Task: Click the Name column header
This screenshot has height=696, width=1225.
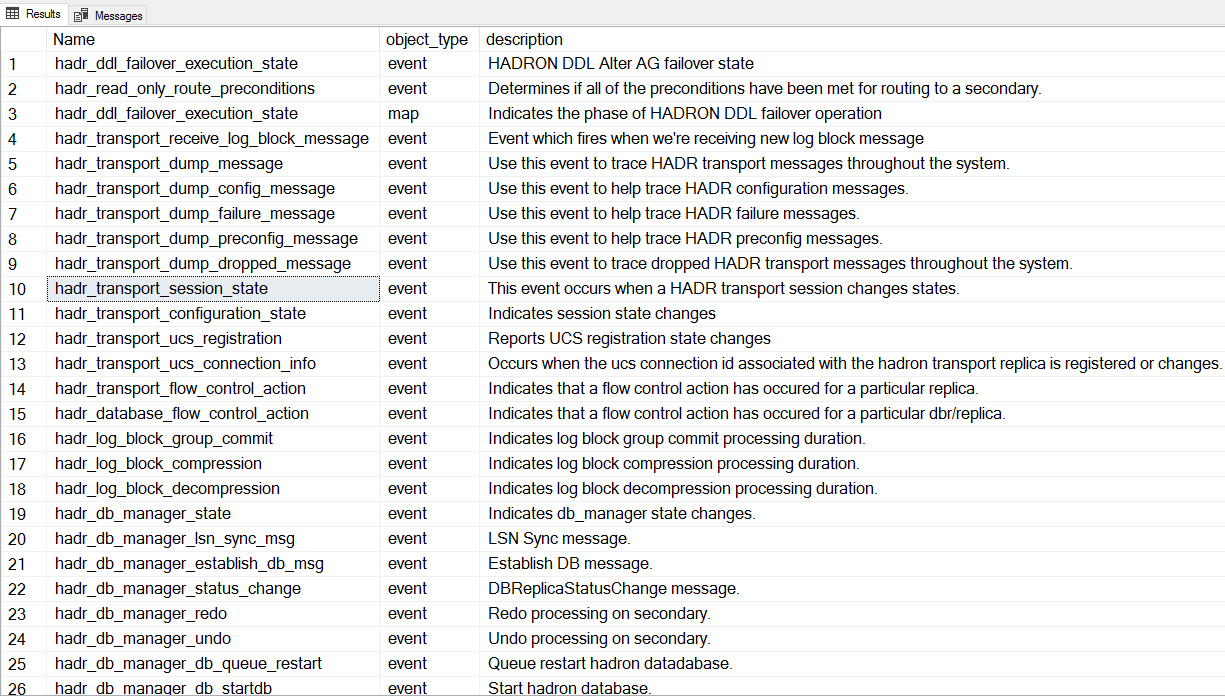Action: pos(74,40)
